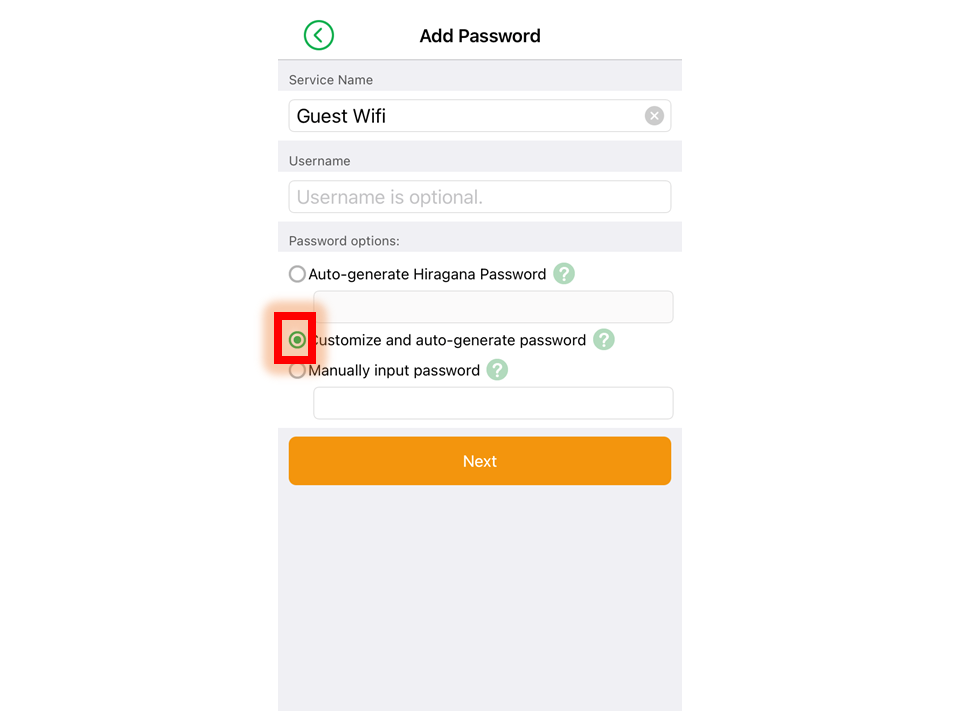This screenshot has height=720, width=960.
Task: Click the Add Password page title
Action: click(480, 36)
